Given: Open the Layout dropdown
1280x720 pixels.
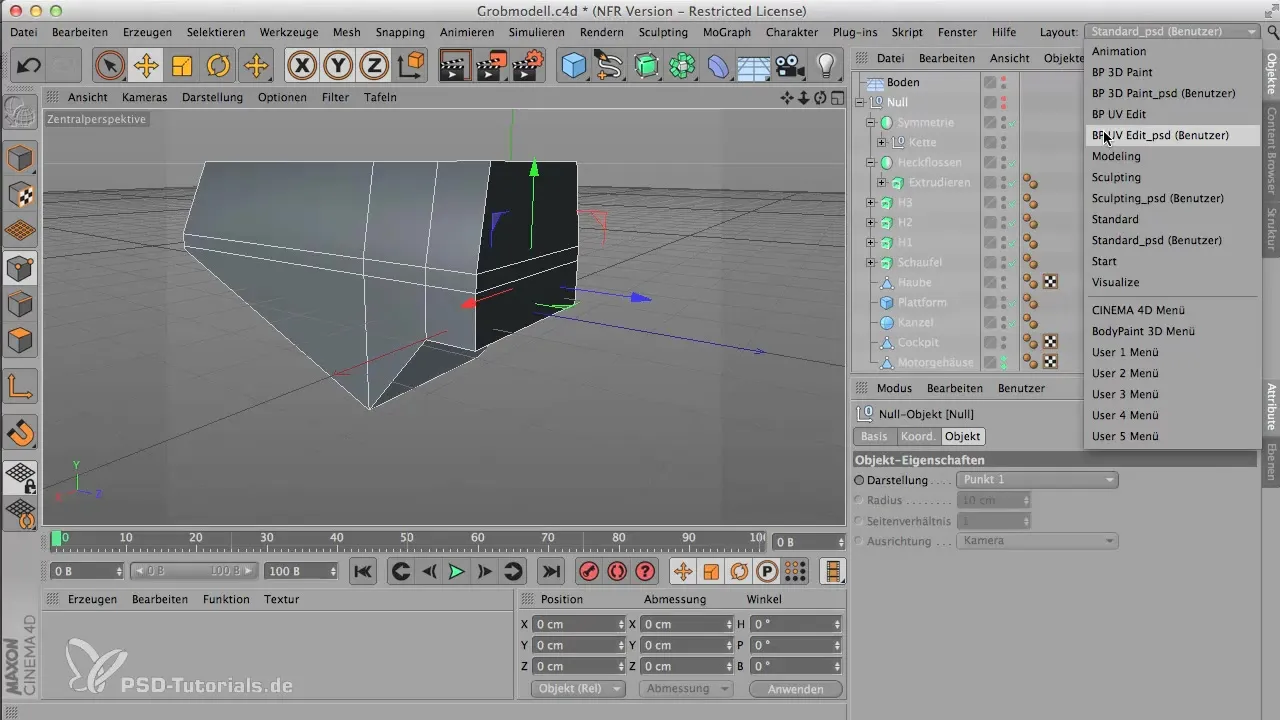Looking at the screenshot, I should 1172,32.
